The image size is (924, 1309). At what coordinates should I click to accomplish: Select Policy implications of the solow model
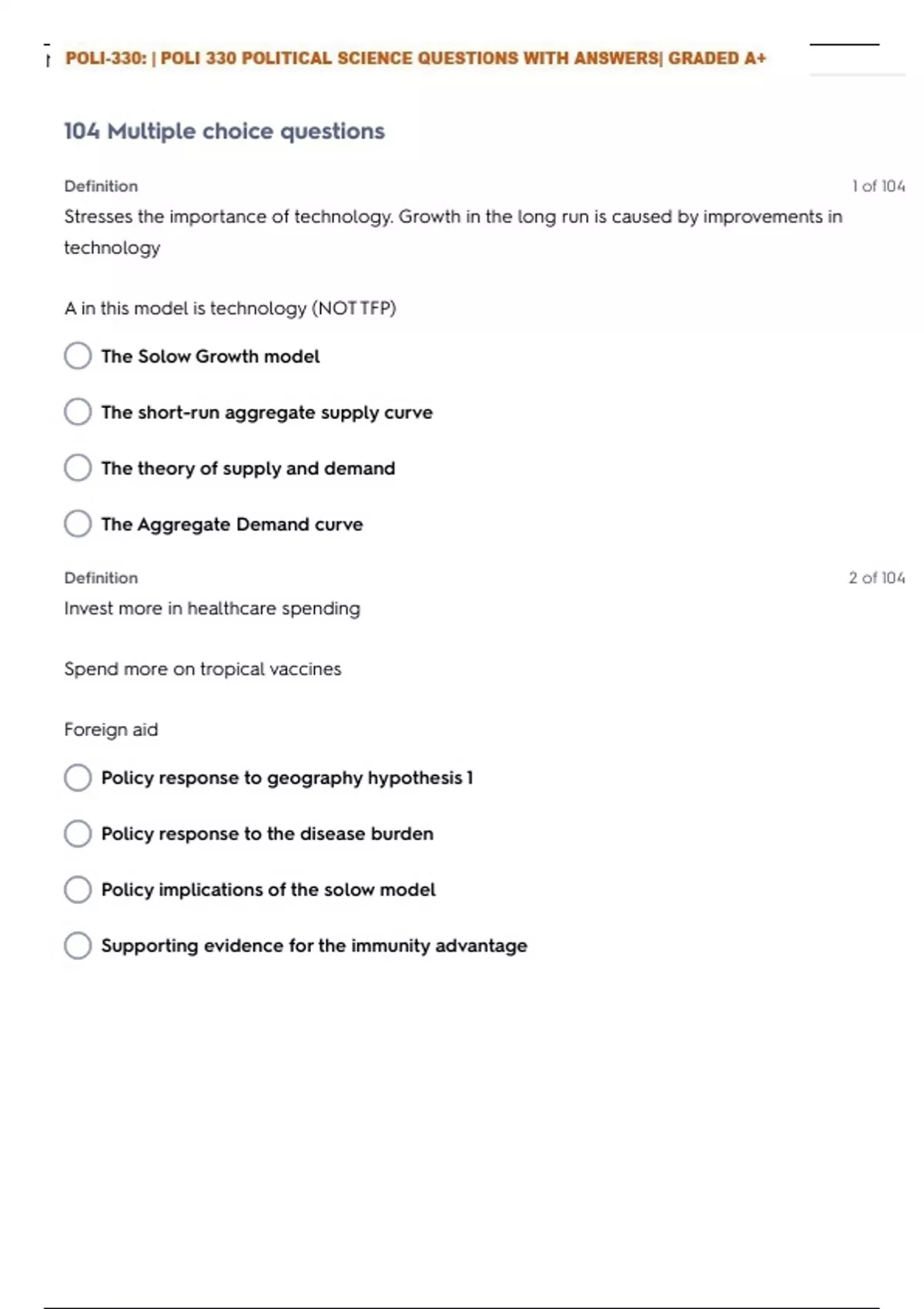coord(78,889)
